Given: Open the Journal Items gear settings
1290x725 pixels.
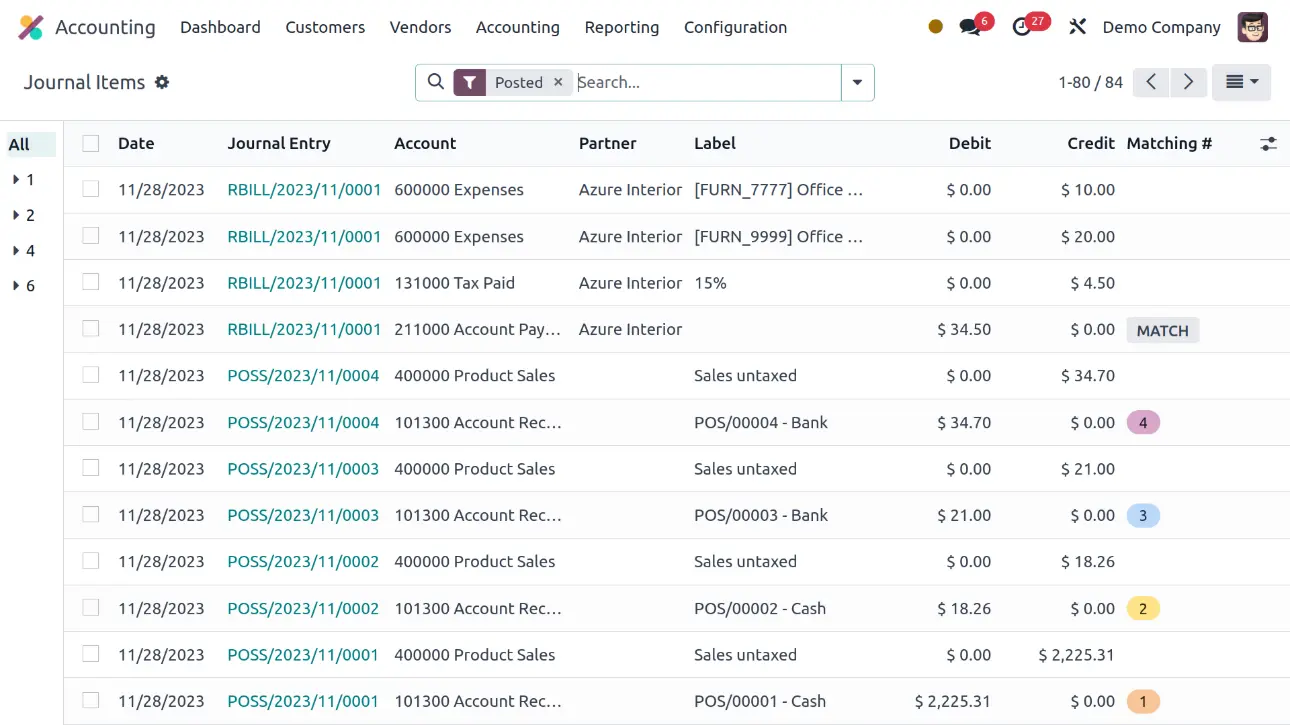Looking at the screenshot, I should 162,83.
